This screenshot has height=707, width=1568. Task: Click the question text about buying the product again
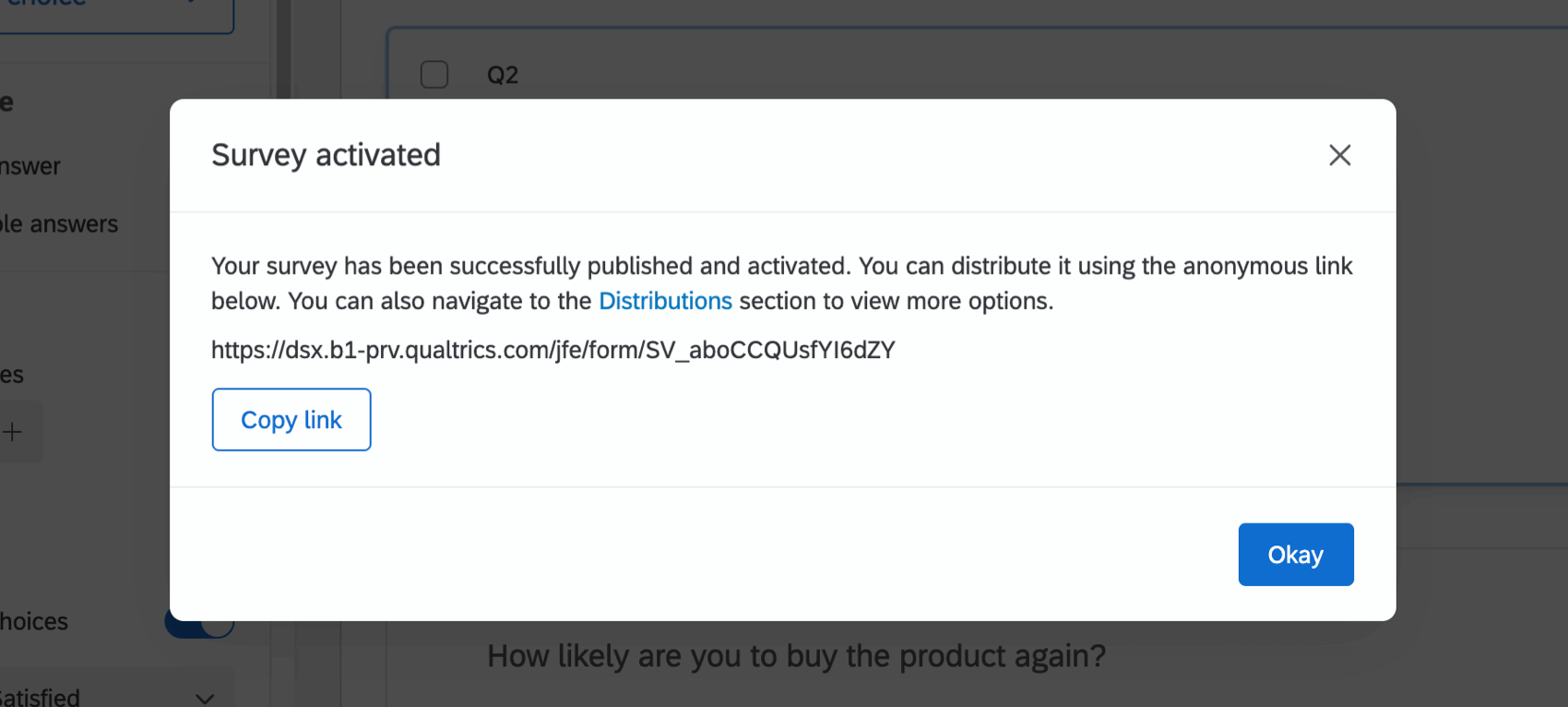795,655
